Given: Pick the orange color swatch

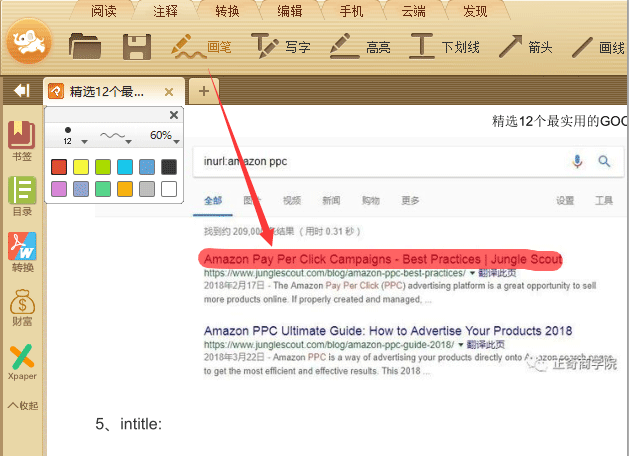Looking at the screenshot, I should tap(125, 189).
